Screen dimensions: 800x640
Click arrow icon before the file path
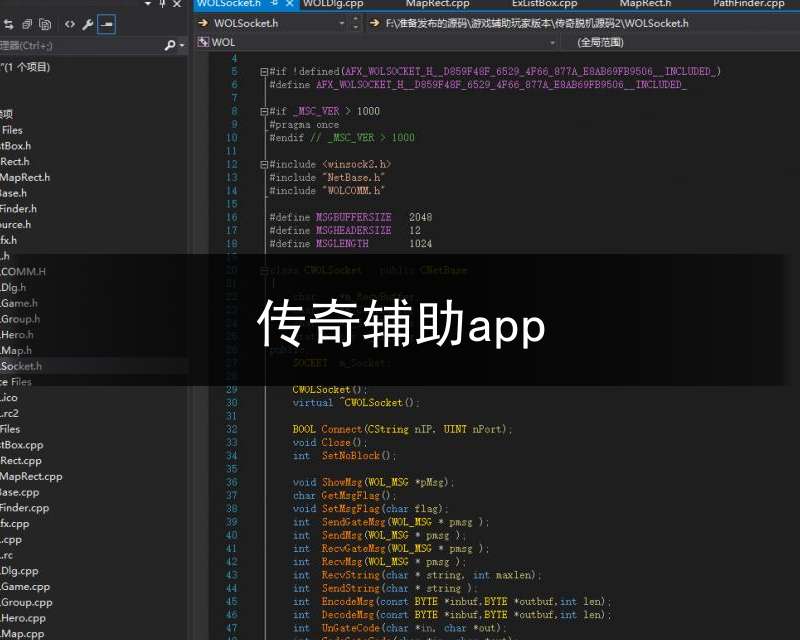tap(374, 23)
